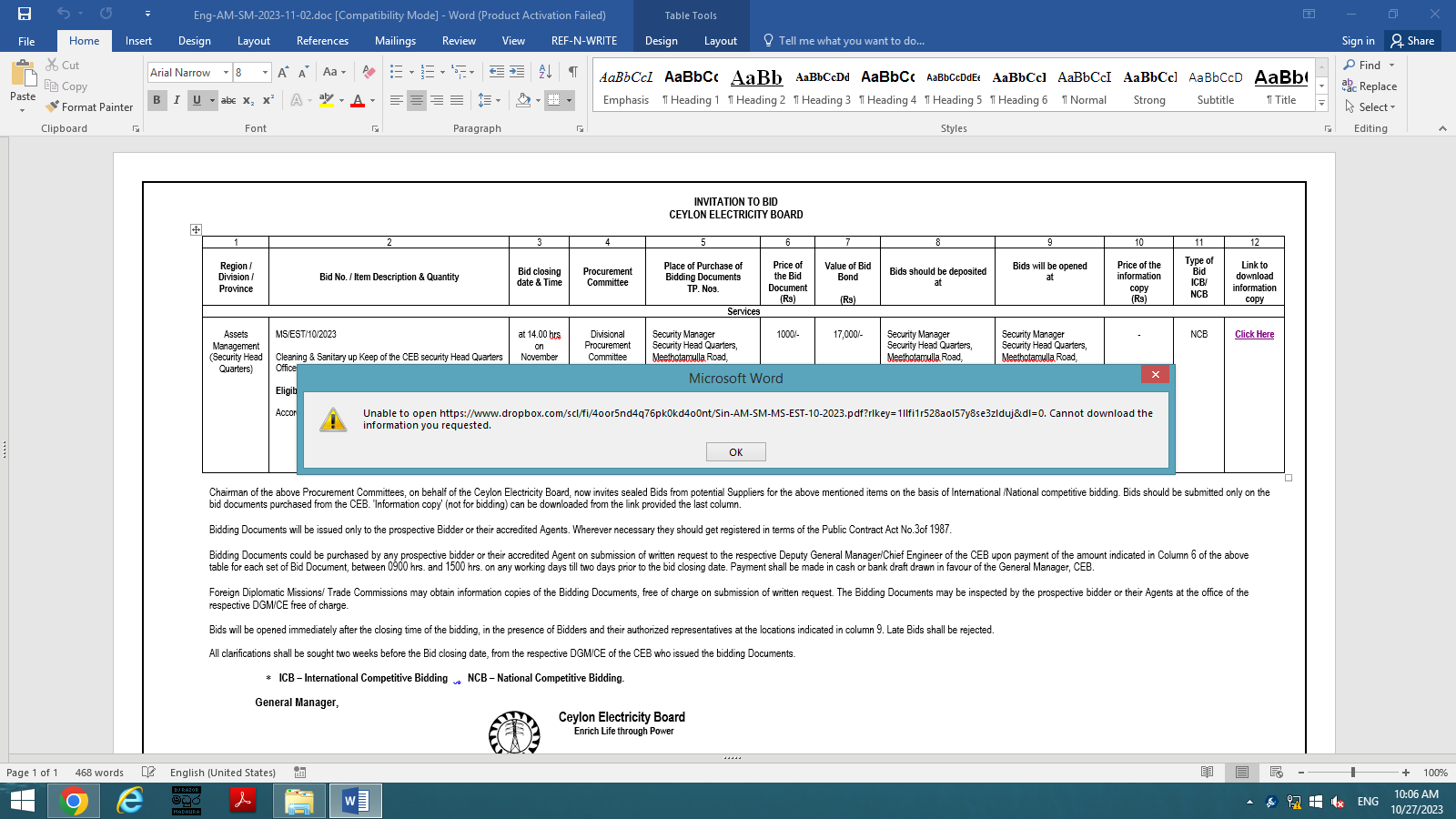Click the Share button
1456x819 pixels.
coord(1412,41)
